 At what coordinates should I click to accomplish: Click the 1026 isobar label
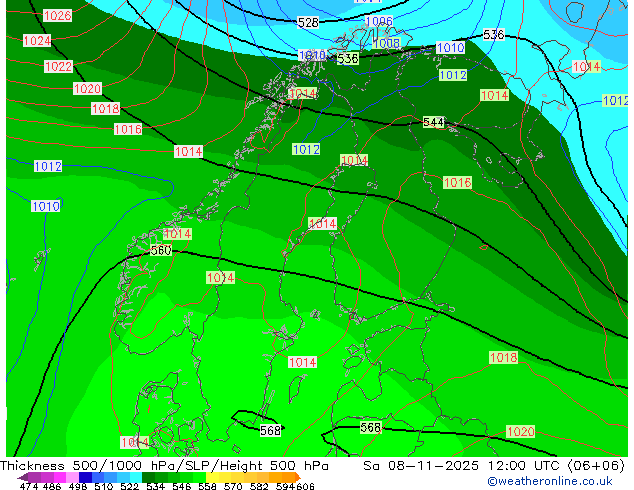pos(57,16)
